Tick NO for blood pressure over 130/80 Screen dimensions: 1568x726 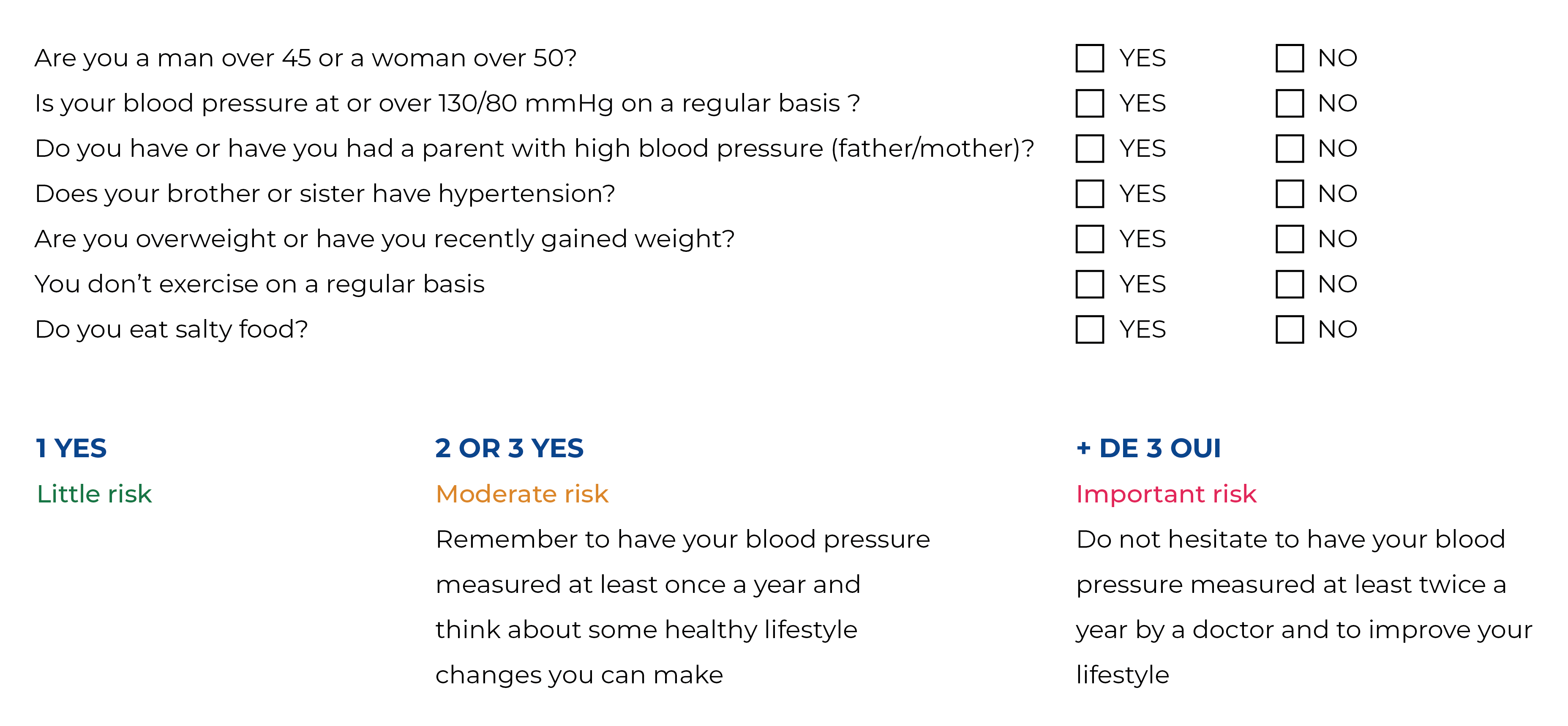(x=1289, y=104)
